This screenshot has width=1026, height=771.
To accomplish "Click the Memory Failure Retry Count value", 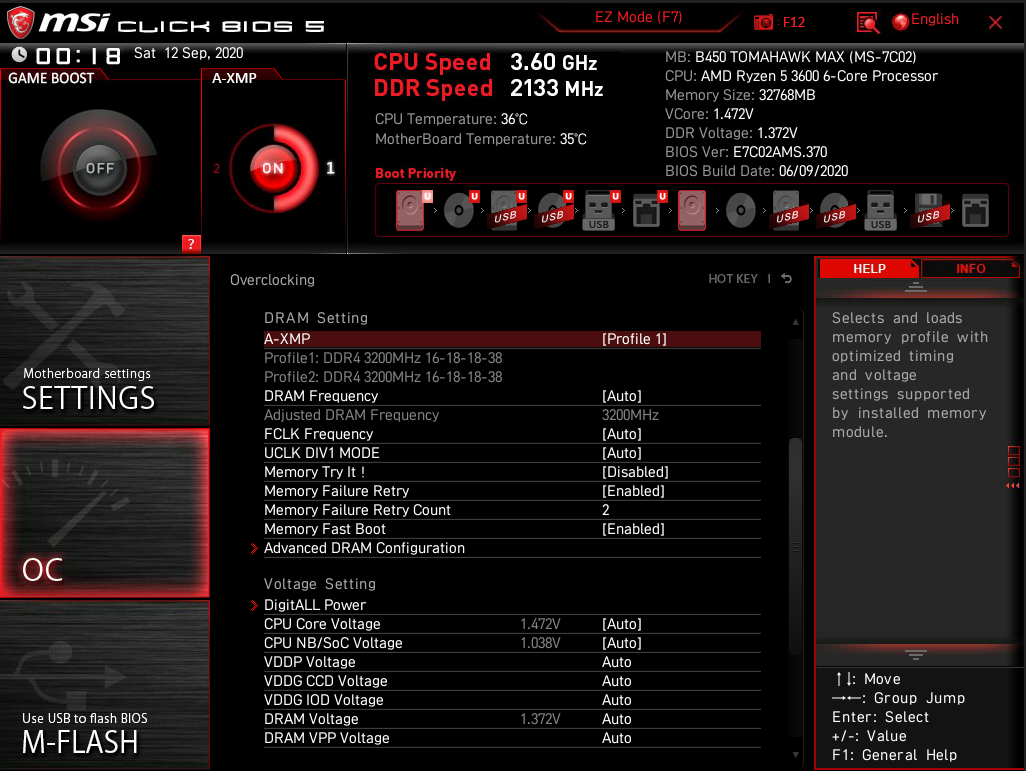I will click(x=606, y=510).
